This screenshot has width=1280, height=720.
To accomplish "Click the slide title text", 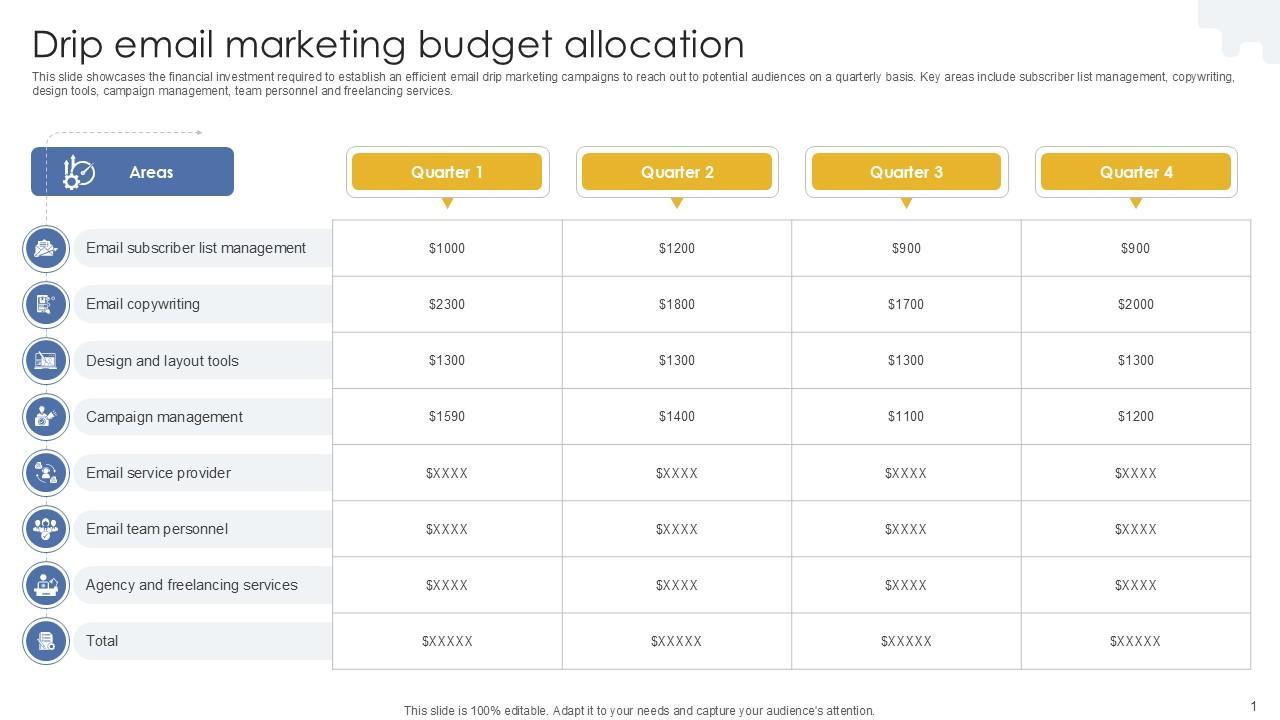I will pyautogui.click(x=388, y=45).
